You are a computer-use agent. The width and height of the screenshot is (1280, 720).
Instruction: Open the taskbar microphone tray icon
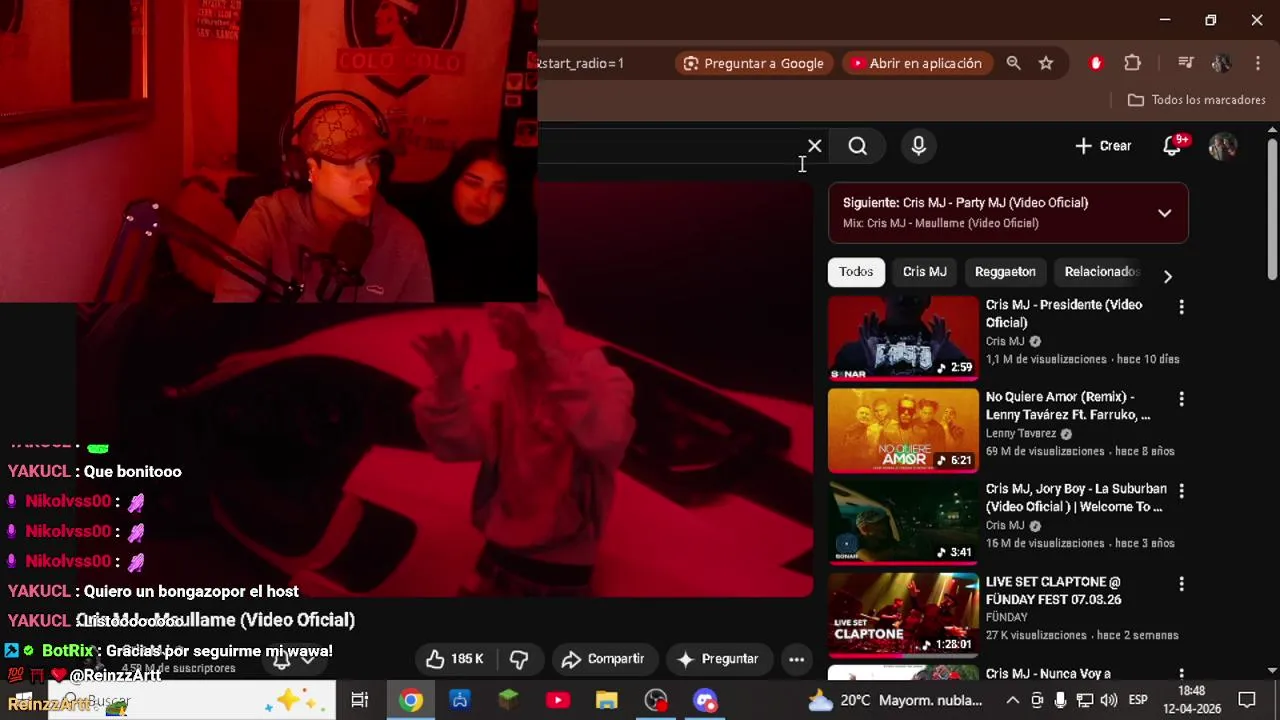(1061, 701)
